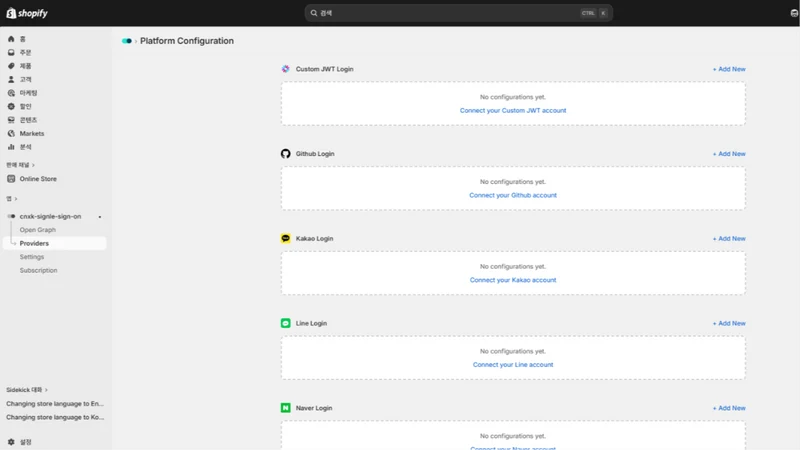Click the Kakao Login yellow icon
The image size is (800, 450).
(286, 238)
